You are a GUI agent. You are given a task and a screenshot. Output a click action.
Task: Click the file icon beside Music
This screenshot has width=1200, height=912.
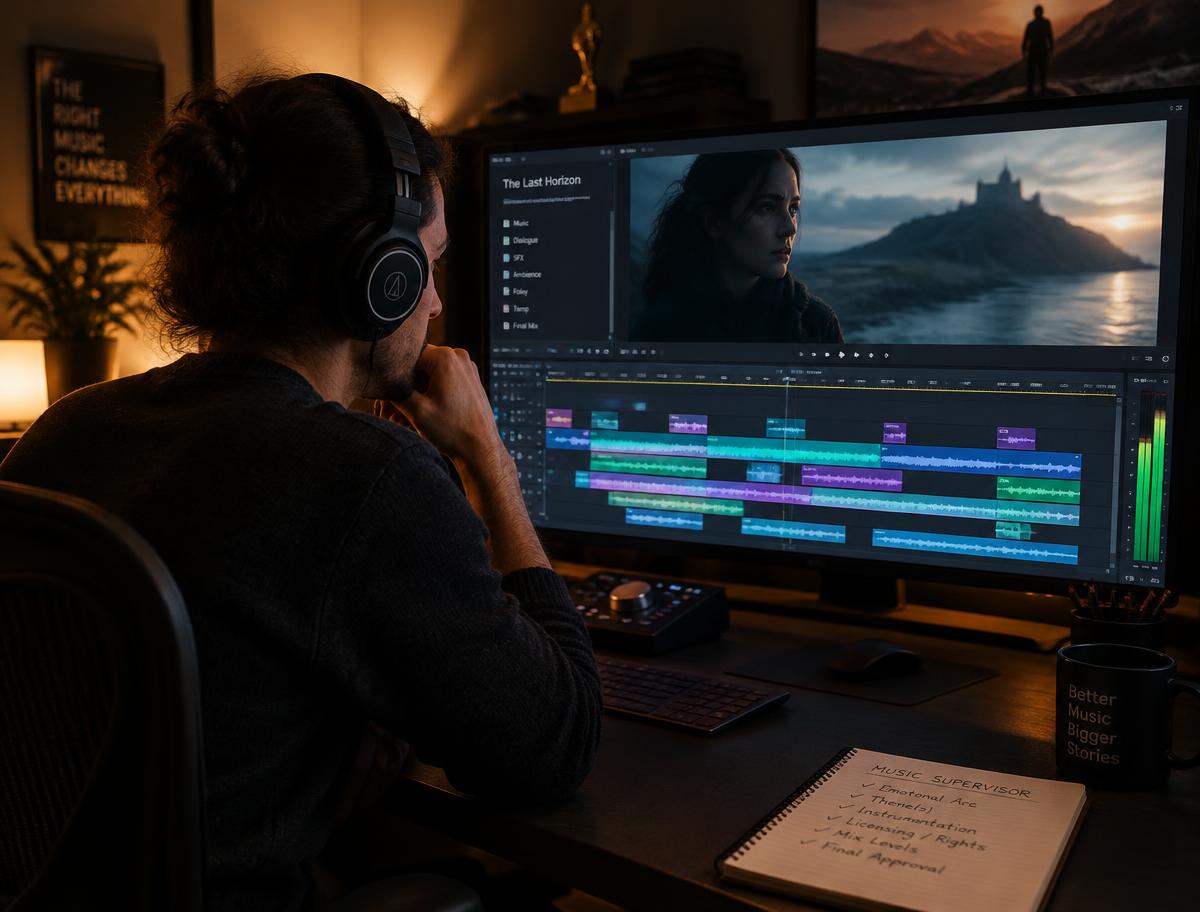pyautogui.click(x=505, y=223)
